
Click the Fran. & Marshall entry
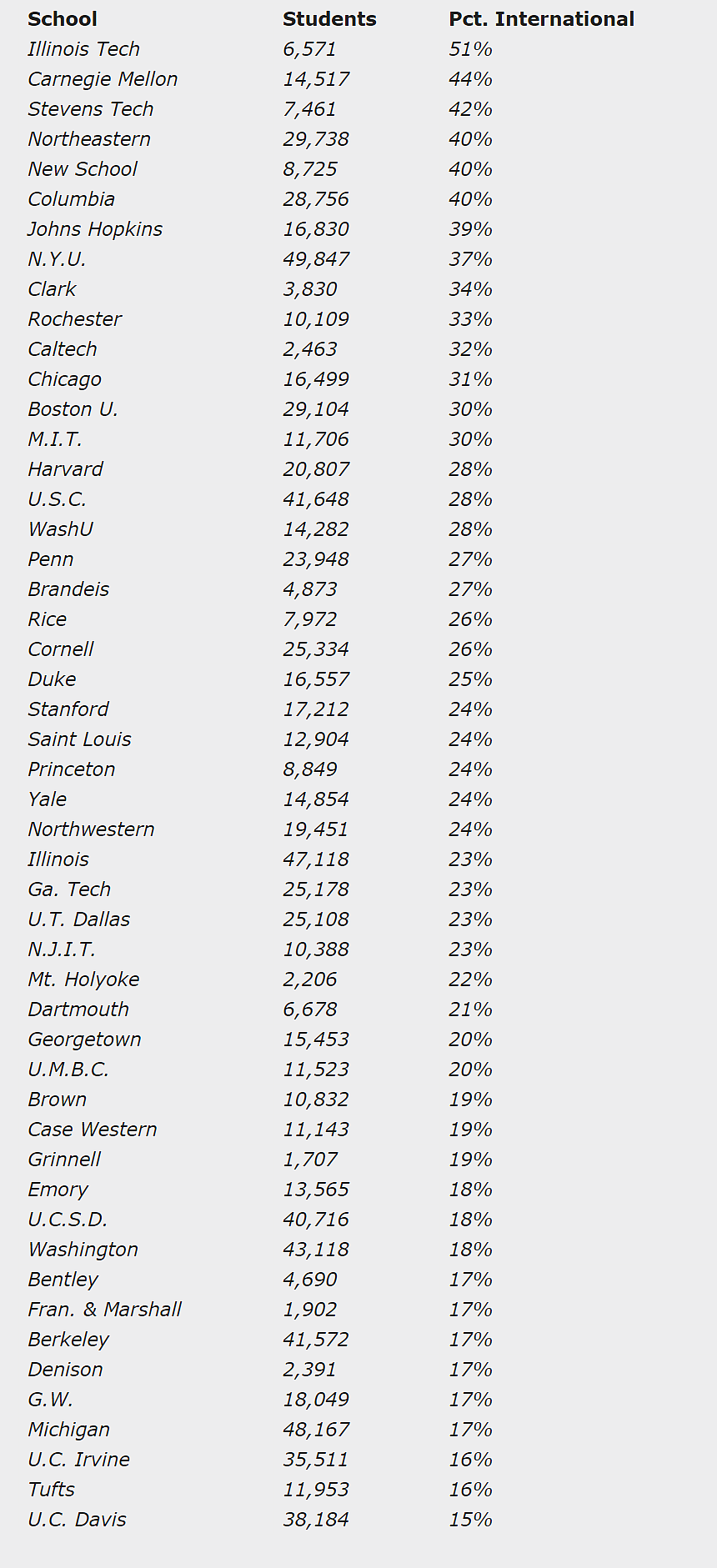coord(104,1310)
